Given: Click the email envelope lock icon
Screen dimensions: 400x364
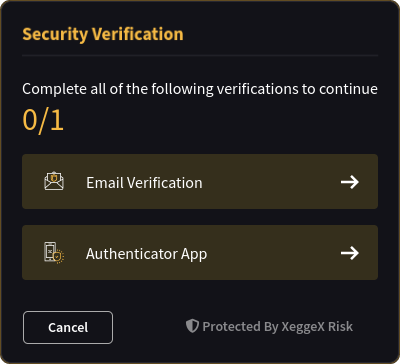Looking at the screenshot, I should pos(54,181).
